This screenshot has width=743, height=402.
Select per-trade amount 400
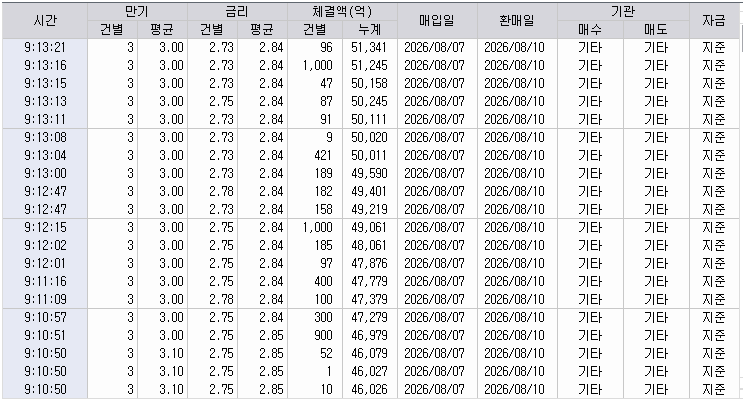pyautogui.click(x=323, y=282)
